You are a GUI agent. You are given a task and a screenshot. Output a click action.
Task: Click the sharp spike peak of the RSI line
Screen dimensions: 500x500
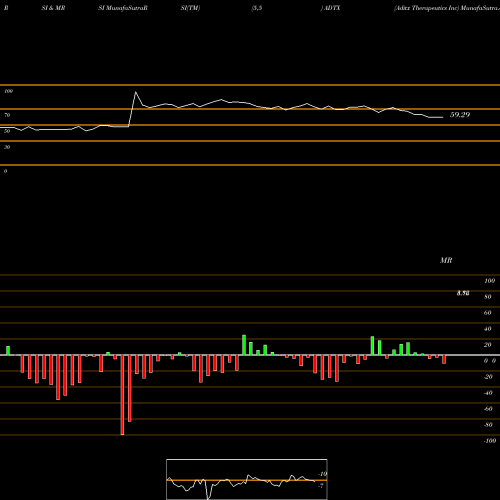(x=135, y=92)
